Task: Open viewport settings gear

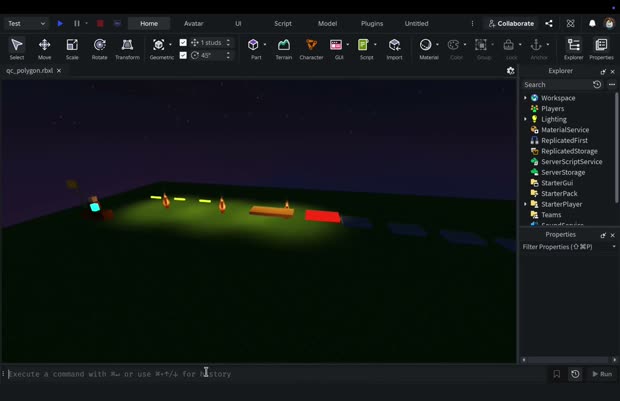Action: [510, 71]
